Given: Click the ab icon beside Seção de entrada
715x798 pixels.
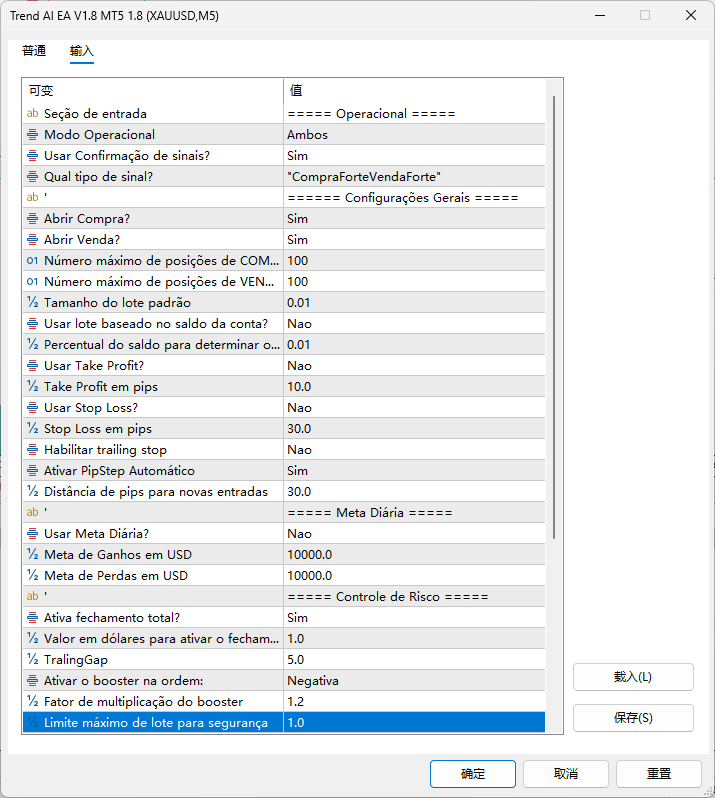Looking at the screenshot, I should coord(32,114).
